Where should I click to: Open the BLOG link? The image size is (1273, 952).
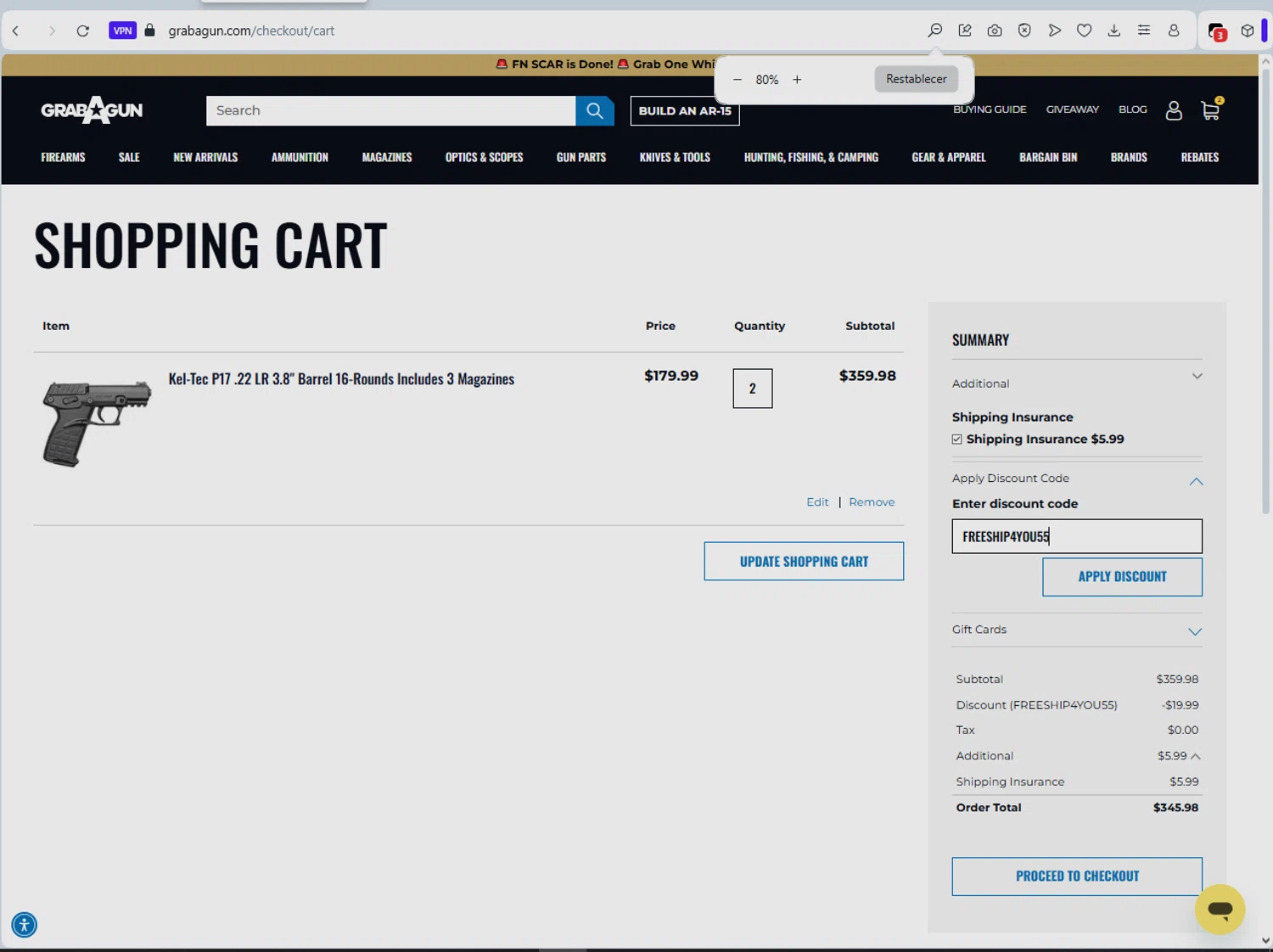1133,109
